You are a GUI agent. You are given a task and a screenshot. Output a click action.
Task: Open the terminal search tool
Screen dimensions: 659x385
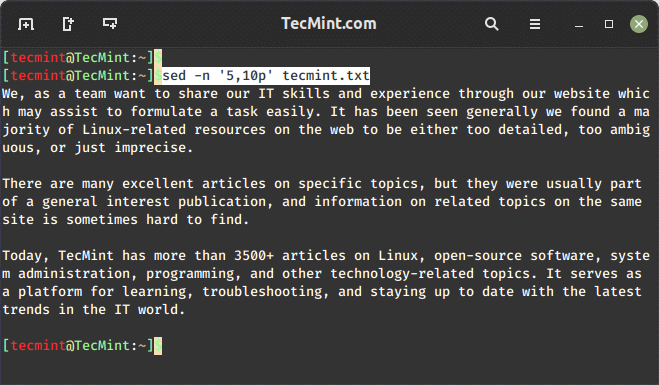pos(491,24)
